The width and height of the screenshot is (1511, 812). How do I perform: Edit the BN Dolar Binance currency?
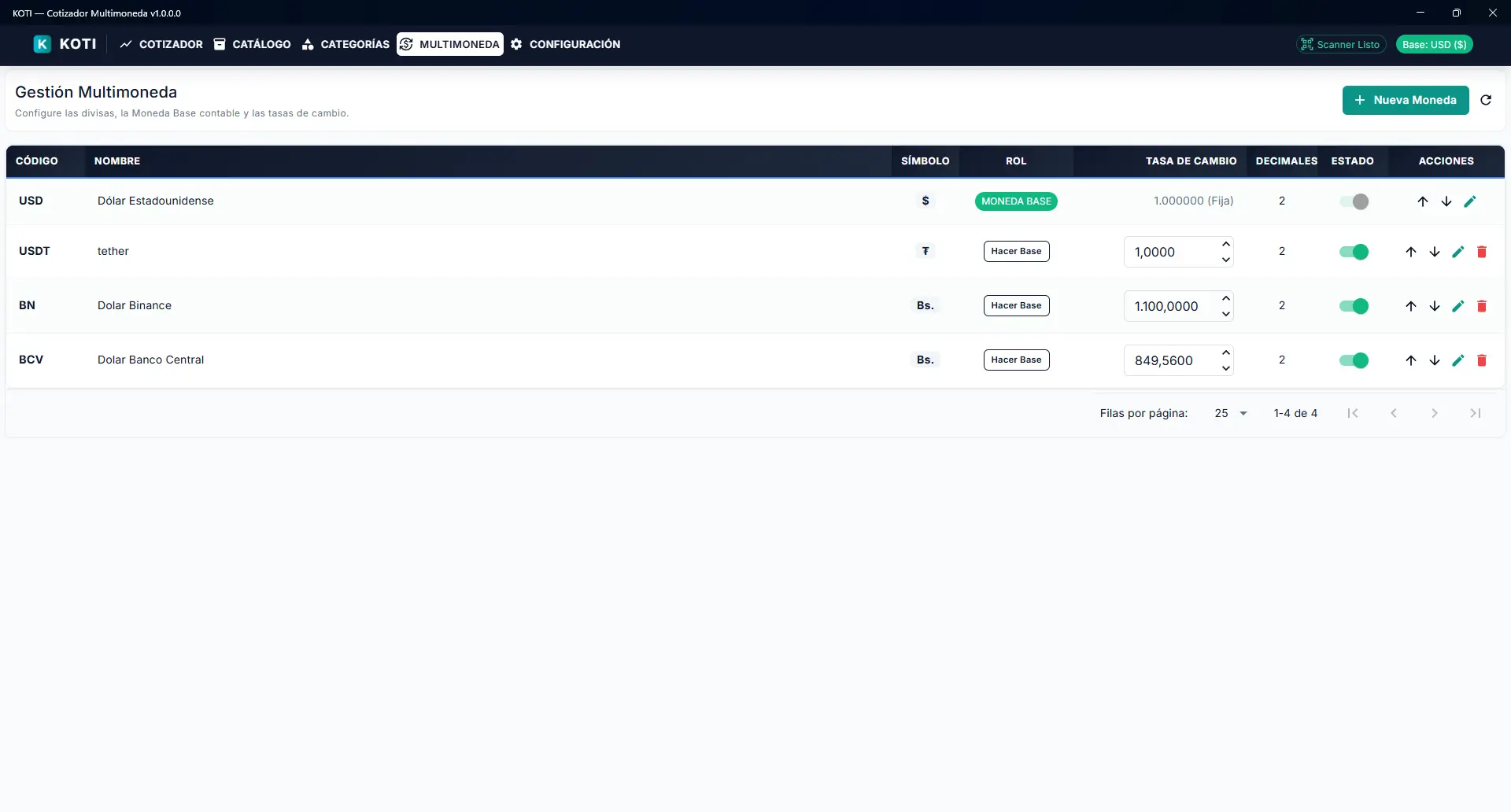point(1458,306)
